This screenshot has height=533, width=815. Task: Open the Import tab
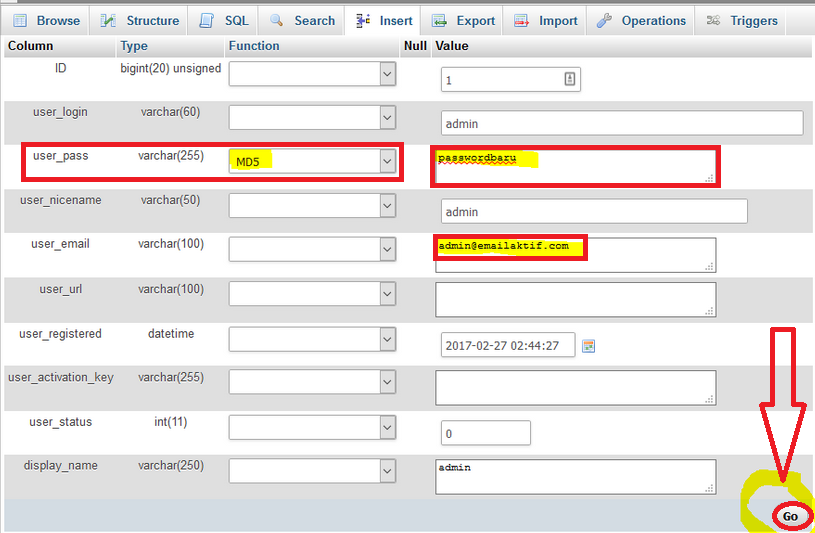545,21
